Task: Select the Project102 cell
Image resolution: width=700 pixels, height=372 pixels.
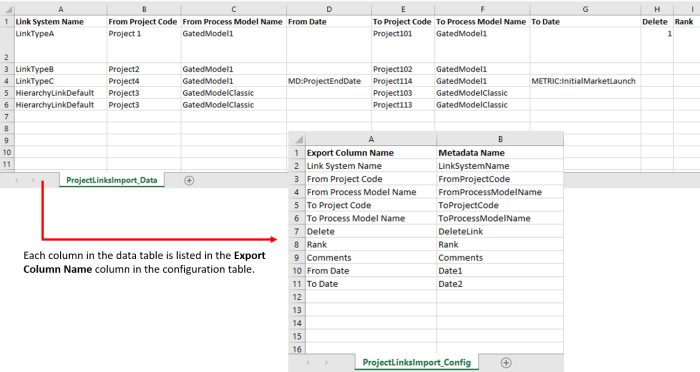Action: pos(403,69)
